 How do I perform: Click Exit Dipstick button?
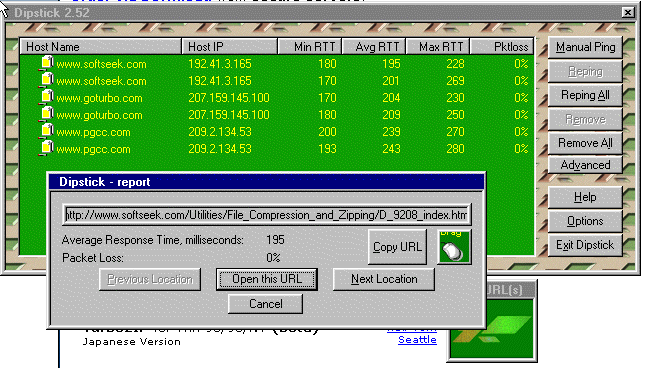tap(585, 245)
